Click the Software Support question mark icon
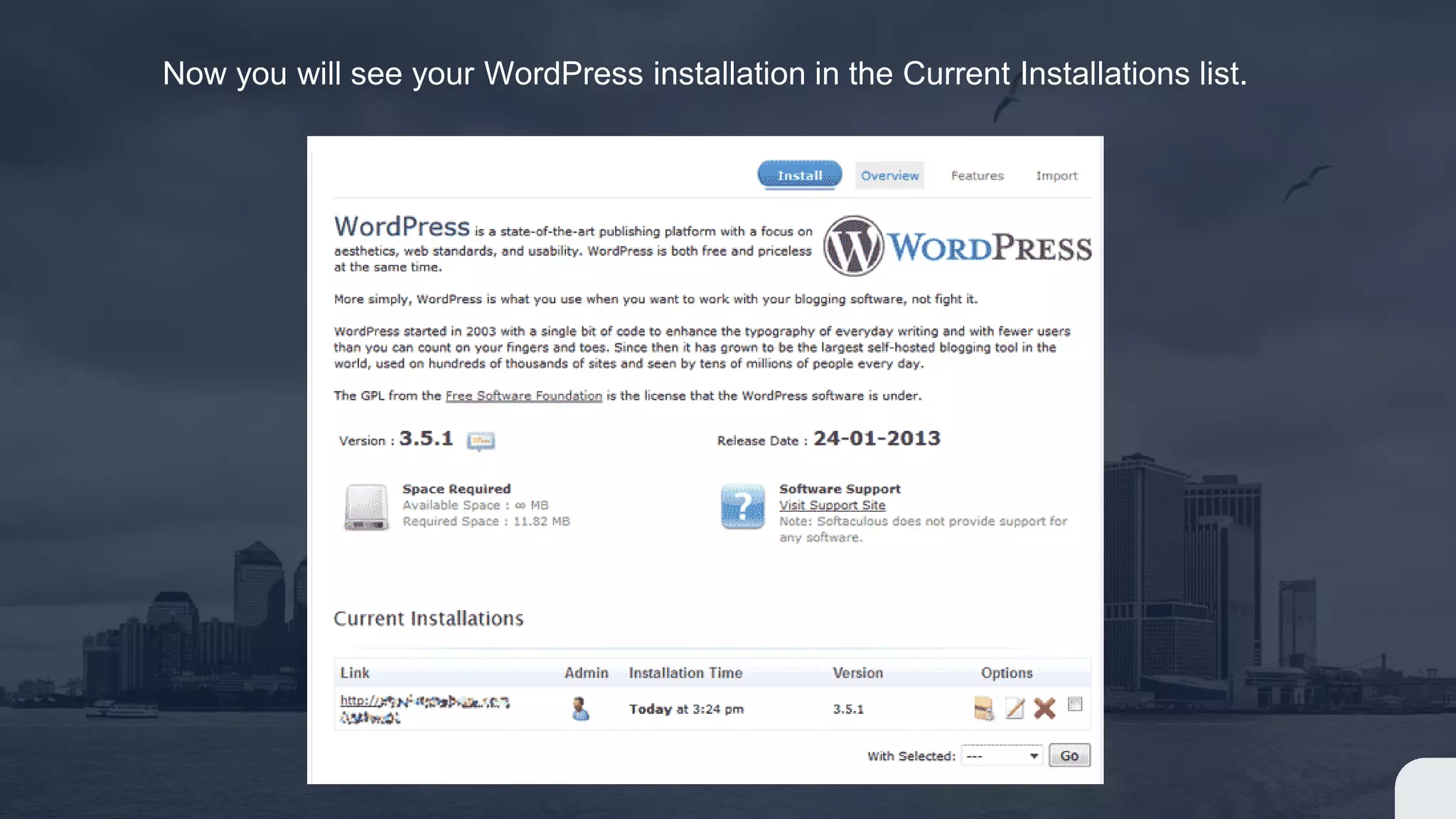The height and width of the screenshot is (819, 1456). pyautogui.click(x=742, y=506)
